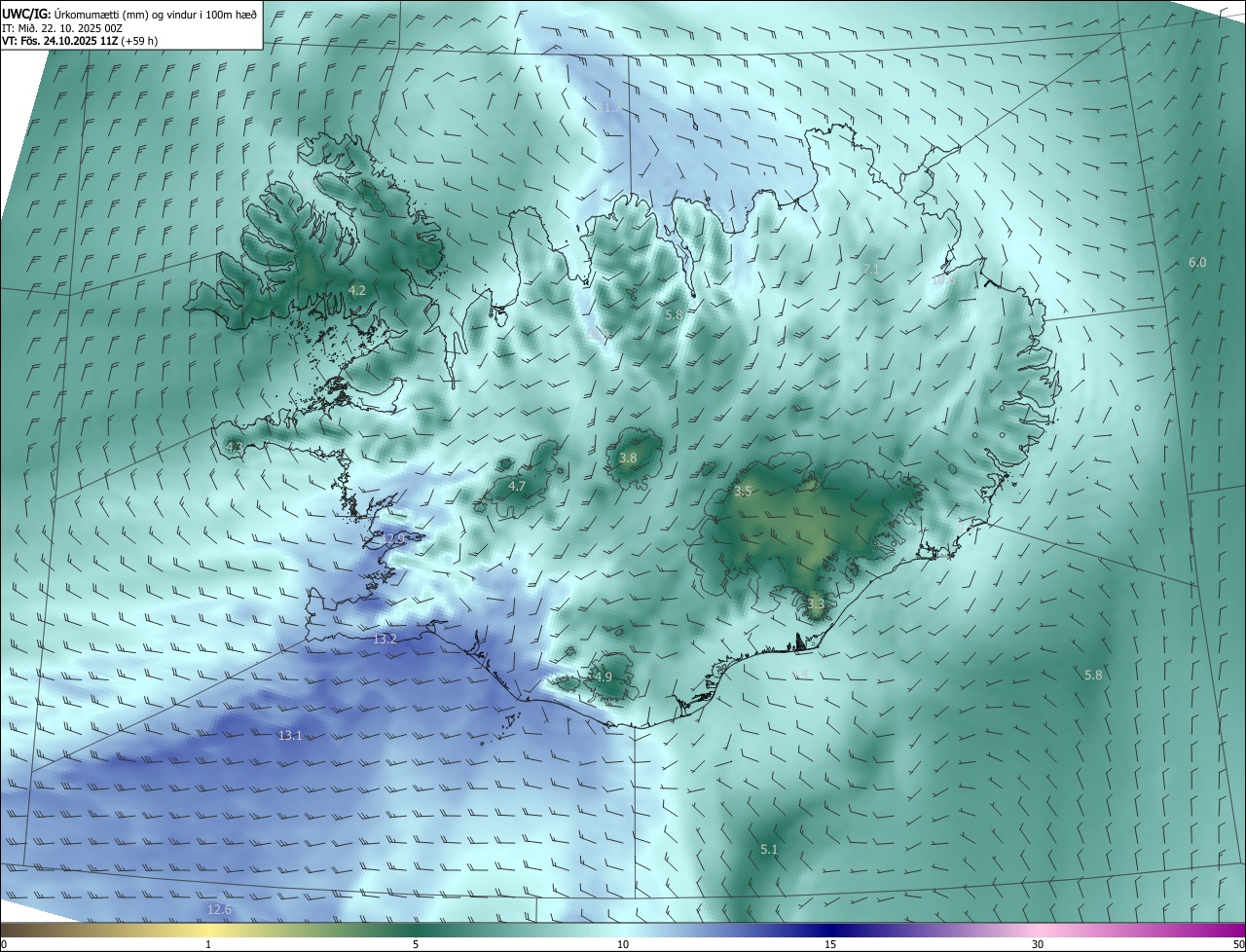Click the 4.9 value label
The height and width of the screenshot is (952, 1246).
tap(603, 677)
